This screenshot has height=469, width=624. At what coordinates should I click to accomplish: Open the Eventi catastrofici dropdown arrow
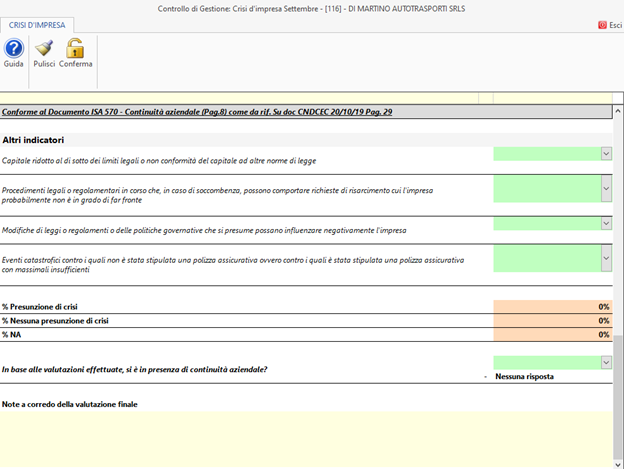606,257
